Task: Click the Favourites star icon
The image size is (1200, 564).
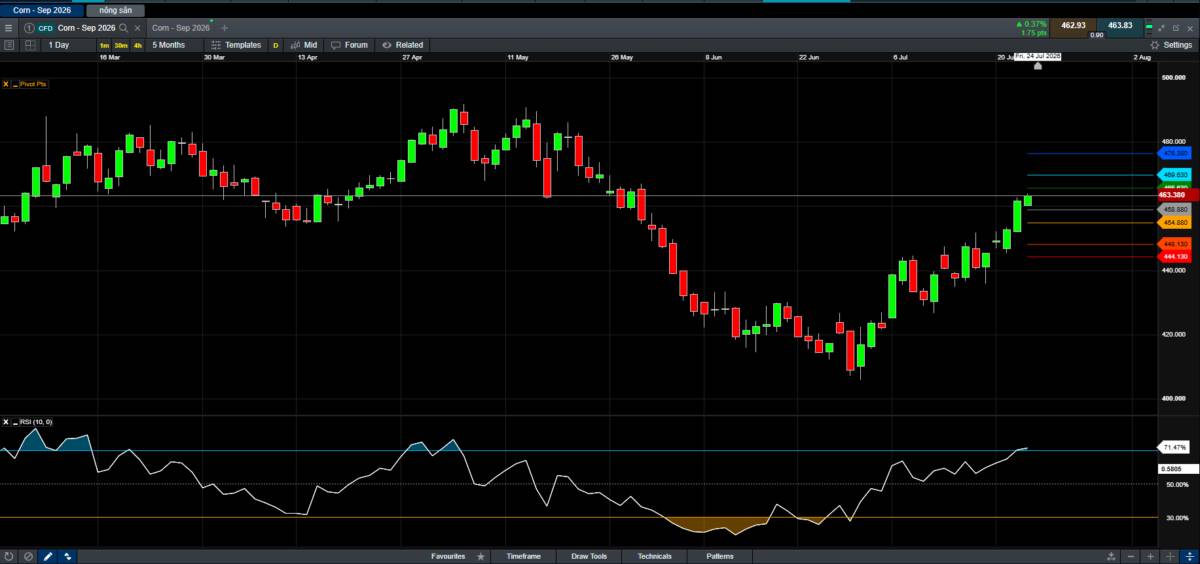Action: [x=481, y=556]
